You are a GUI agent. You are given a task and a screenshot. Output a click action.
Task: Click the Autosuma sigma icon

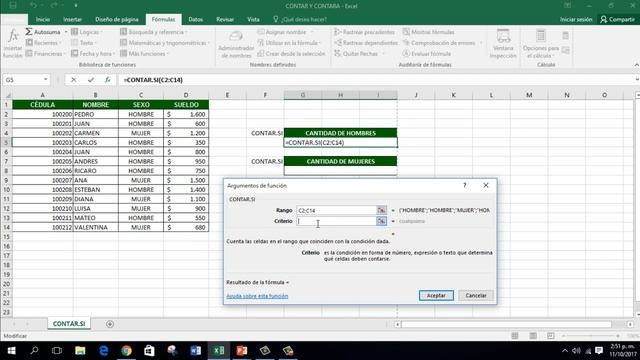[x=29, y=32]
